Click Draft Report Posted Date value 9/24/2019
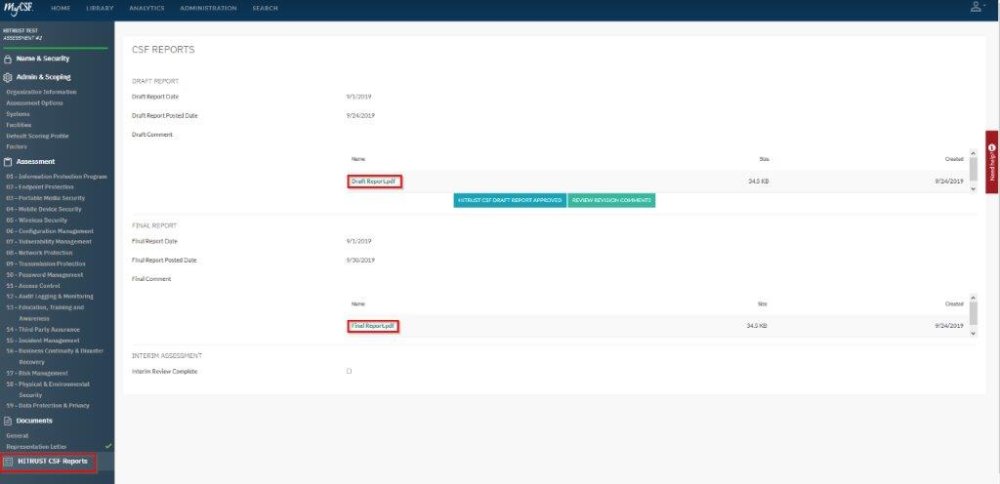This screenshot has width=1000, height=484. [360, 116]
